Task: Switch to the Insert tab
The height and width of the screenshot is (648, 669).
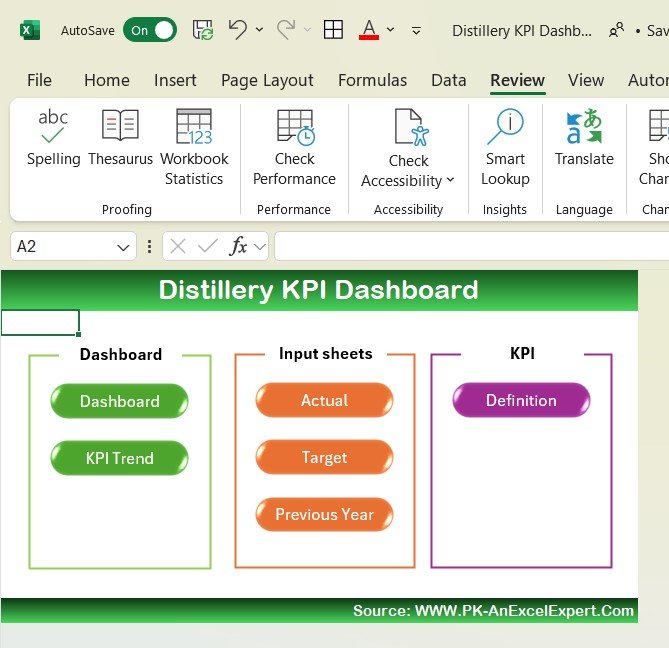Action: pos(175,80)
